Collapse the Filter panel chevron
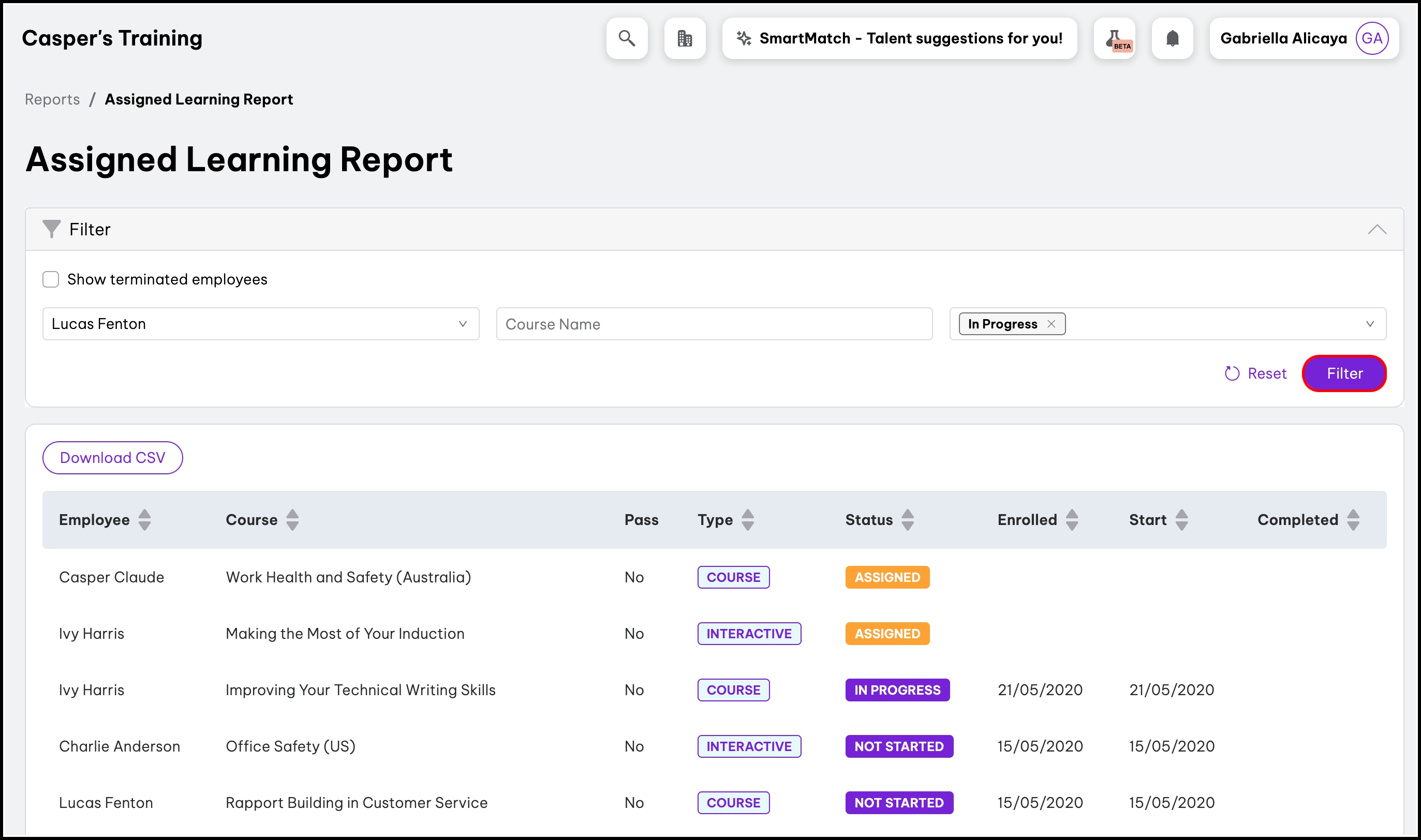1421x840 pixels. click(1377, 229)
